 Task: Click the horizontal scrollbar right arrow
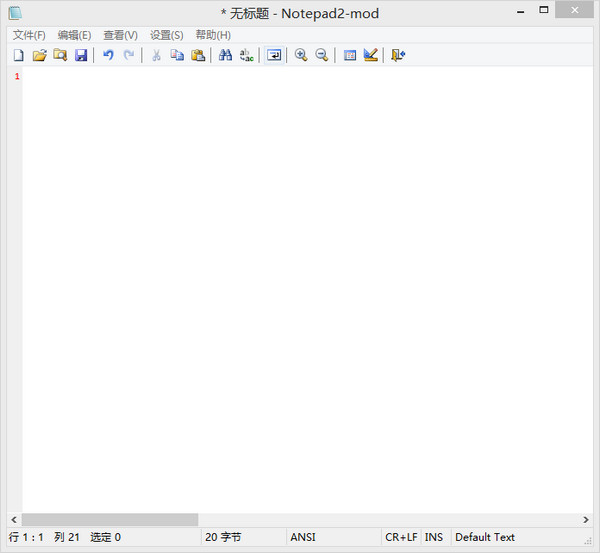pos(586,520)
